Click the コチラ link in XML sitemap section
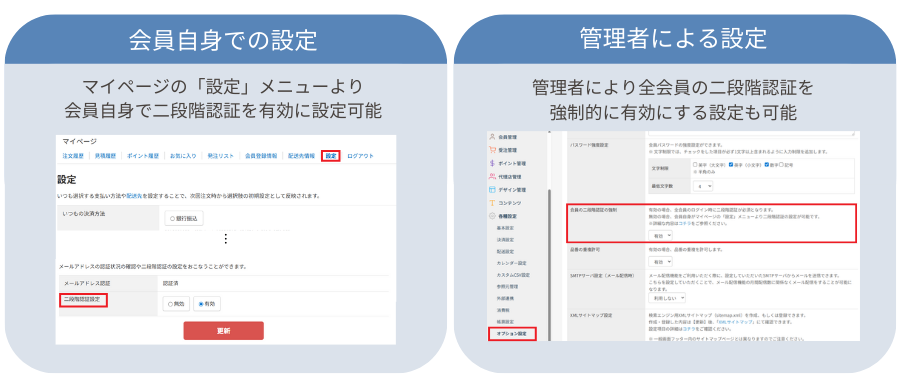The image size is (897, 374). tap(689, 329)
